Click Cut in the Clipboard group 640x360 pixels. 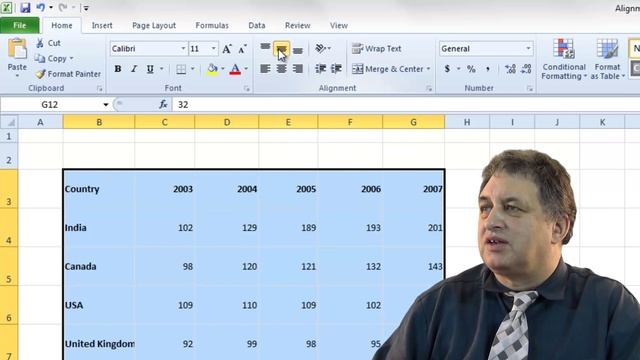[x=49, y=43]
